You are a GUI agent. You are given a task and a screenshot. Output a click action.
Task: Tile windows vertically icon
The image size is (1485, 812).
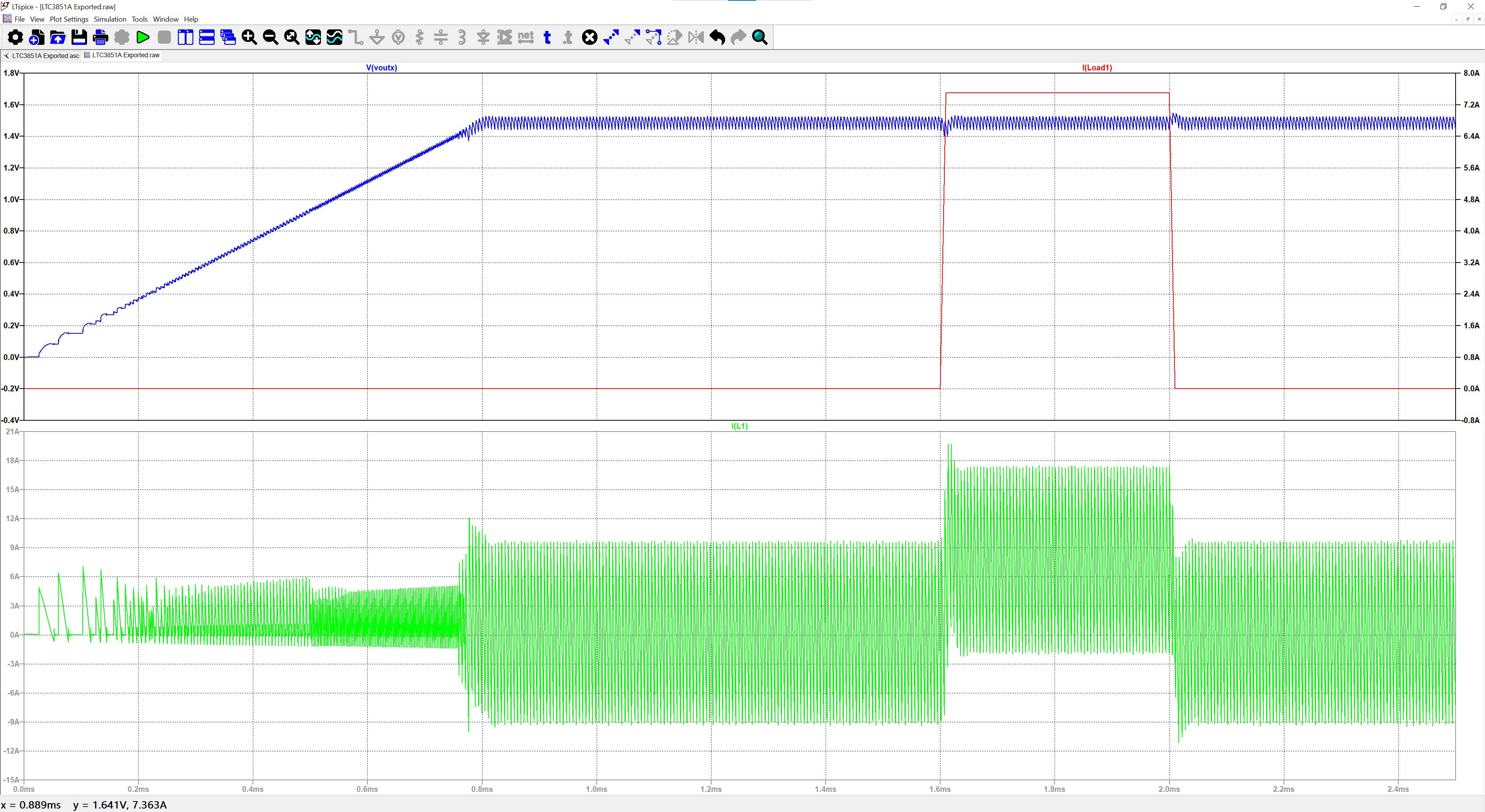(x=185, y=38)
